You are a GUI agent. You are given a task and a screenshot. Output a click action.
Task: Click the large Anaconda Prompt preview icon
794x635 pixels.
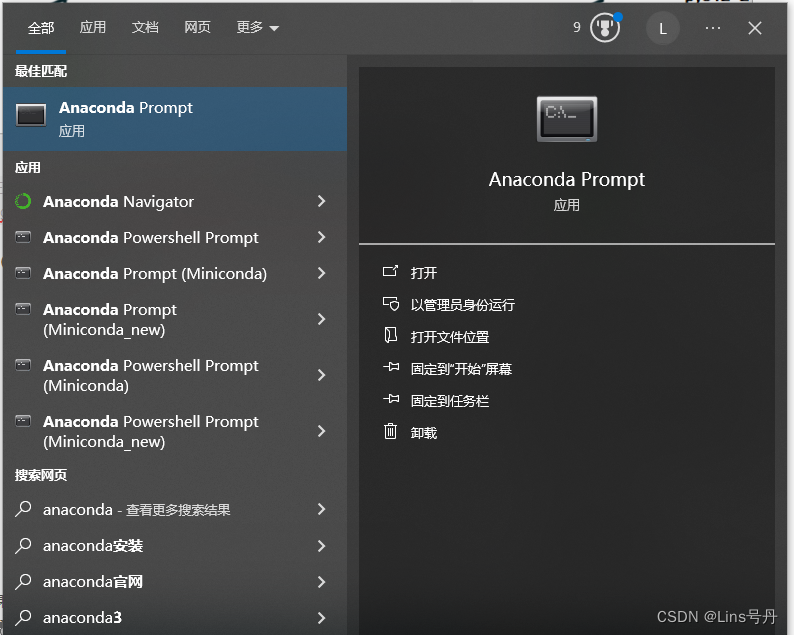click(567, 119)
